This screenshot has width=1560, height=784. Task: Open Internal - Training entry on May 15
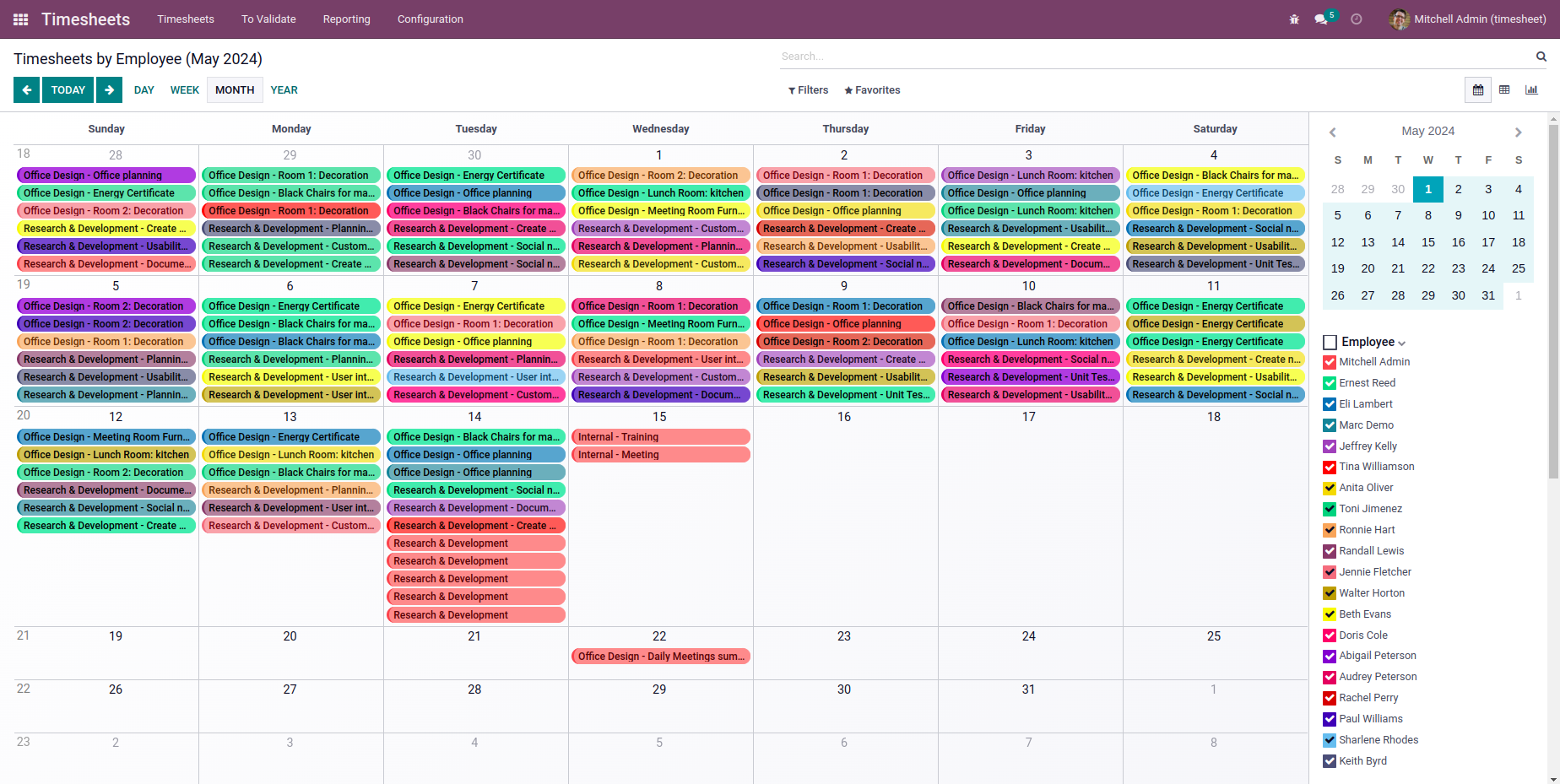[661, 437]
